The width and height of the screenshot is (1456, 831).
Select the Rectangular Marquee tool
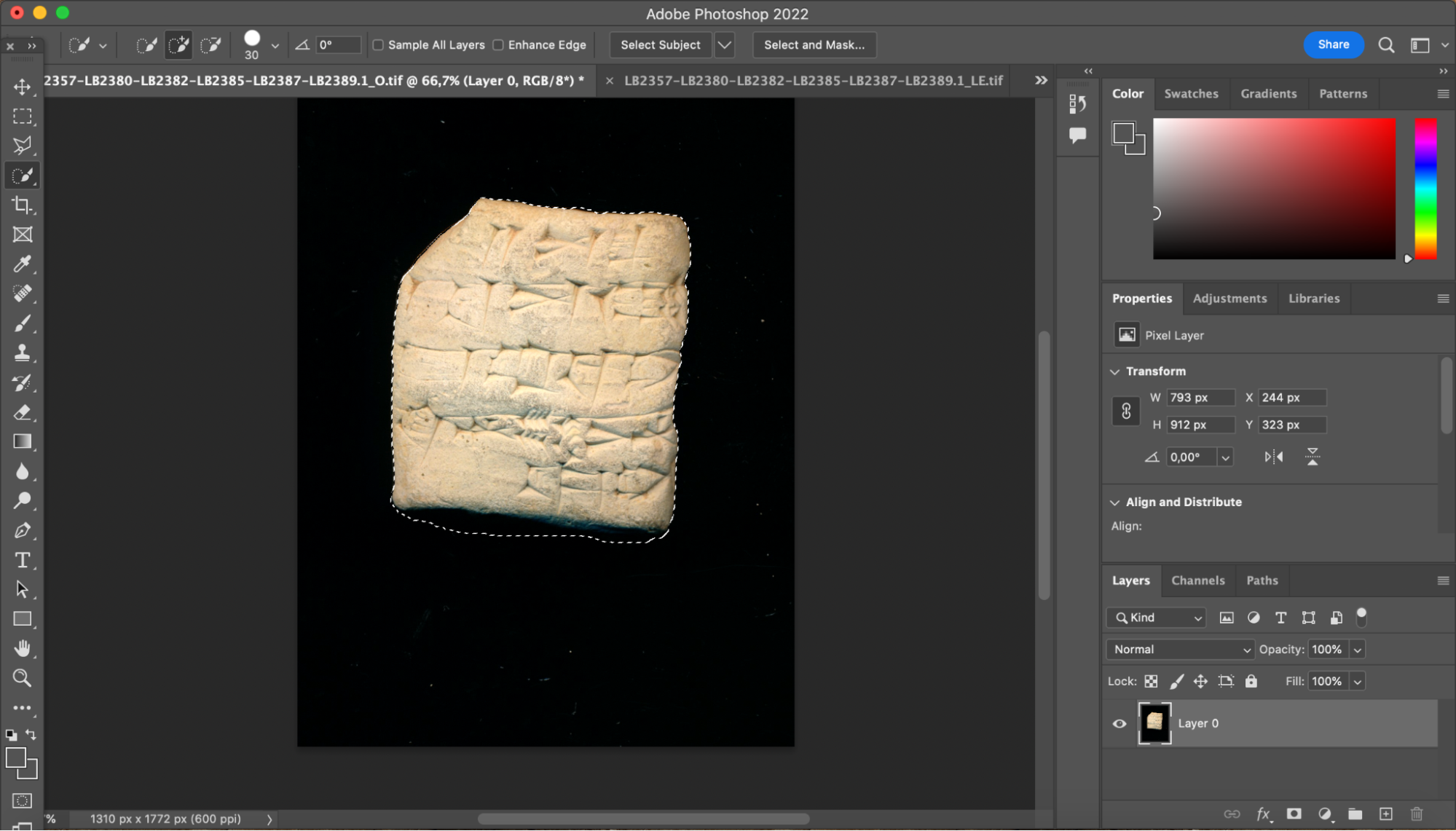point(23,117)
